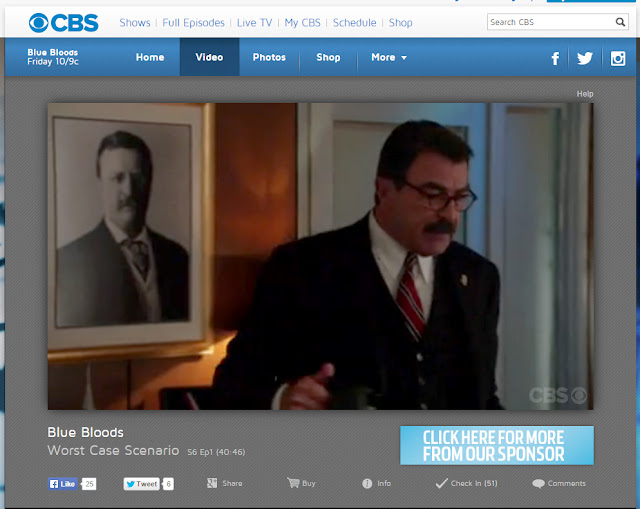This screenshot has width=640, height=509.
Task: View the CBS Schedule
Action: point(354,22)
